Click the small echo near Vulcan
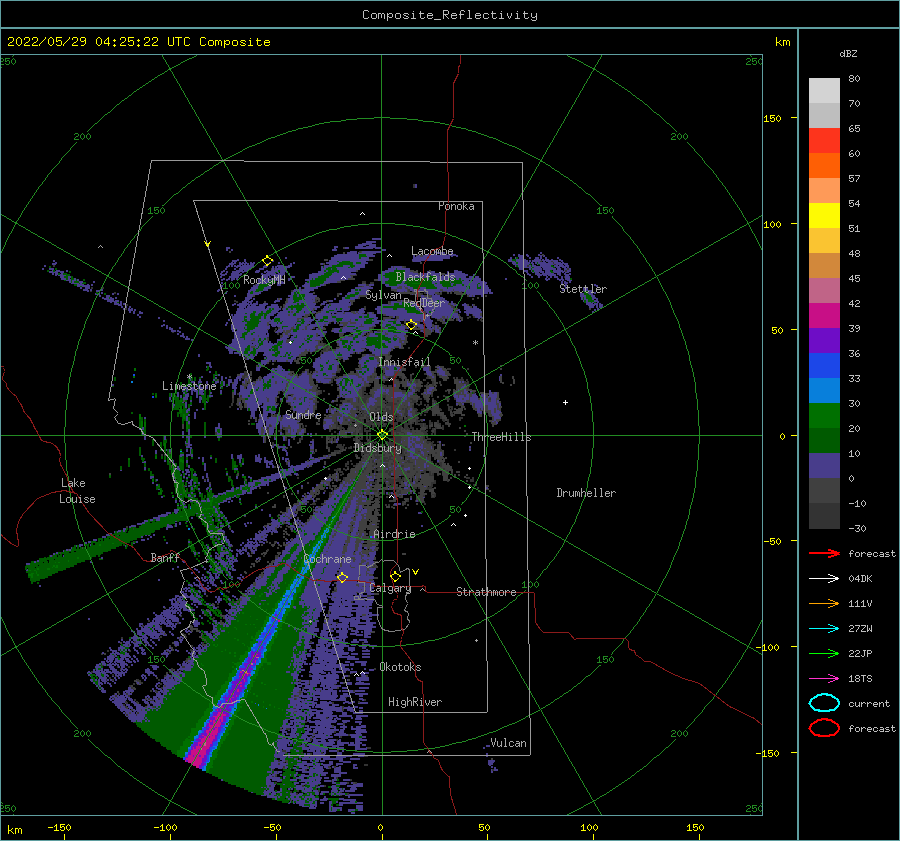Viewport: 900px width, 841px height. click(x=491, y=765)
